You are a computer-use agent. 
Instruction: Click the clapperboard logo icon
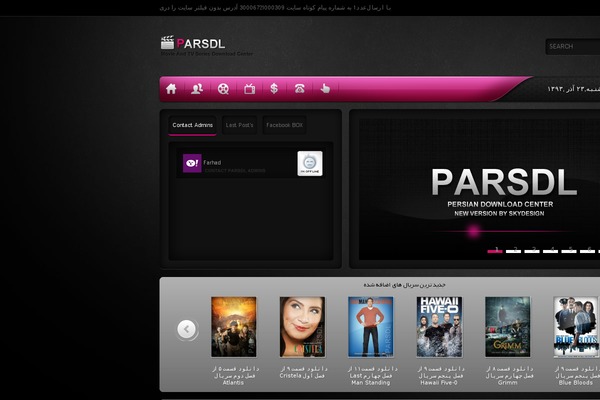click(167, 42)
